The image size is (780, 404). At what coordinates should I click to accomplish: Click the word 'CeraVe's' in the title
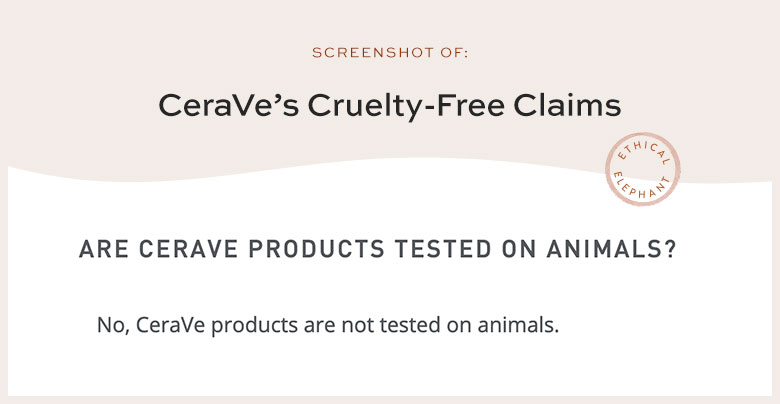coord(229,105)
